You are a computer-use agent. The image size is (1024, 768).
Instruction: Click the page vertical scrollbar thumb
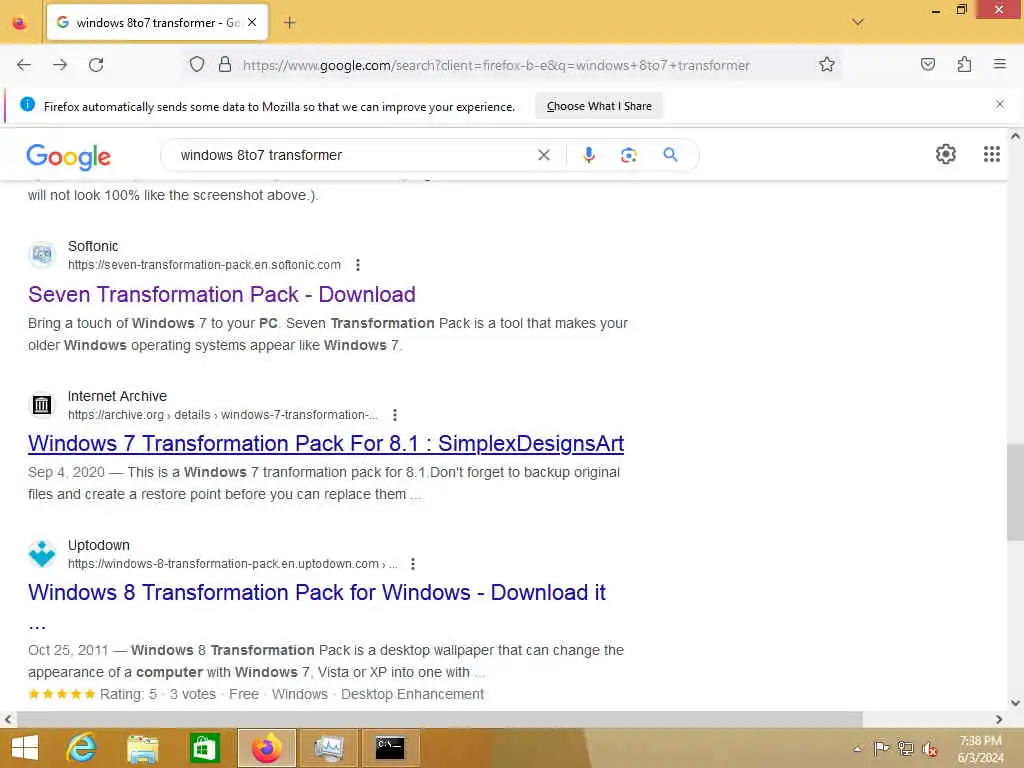tap(1015, 492)
